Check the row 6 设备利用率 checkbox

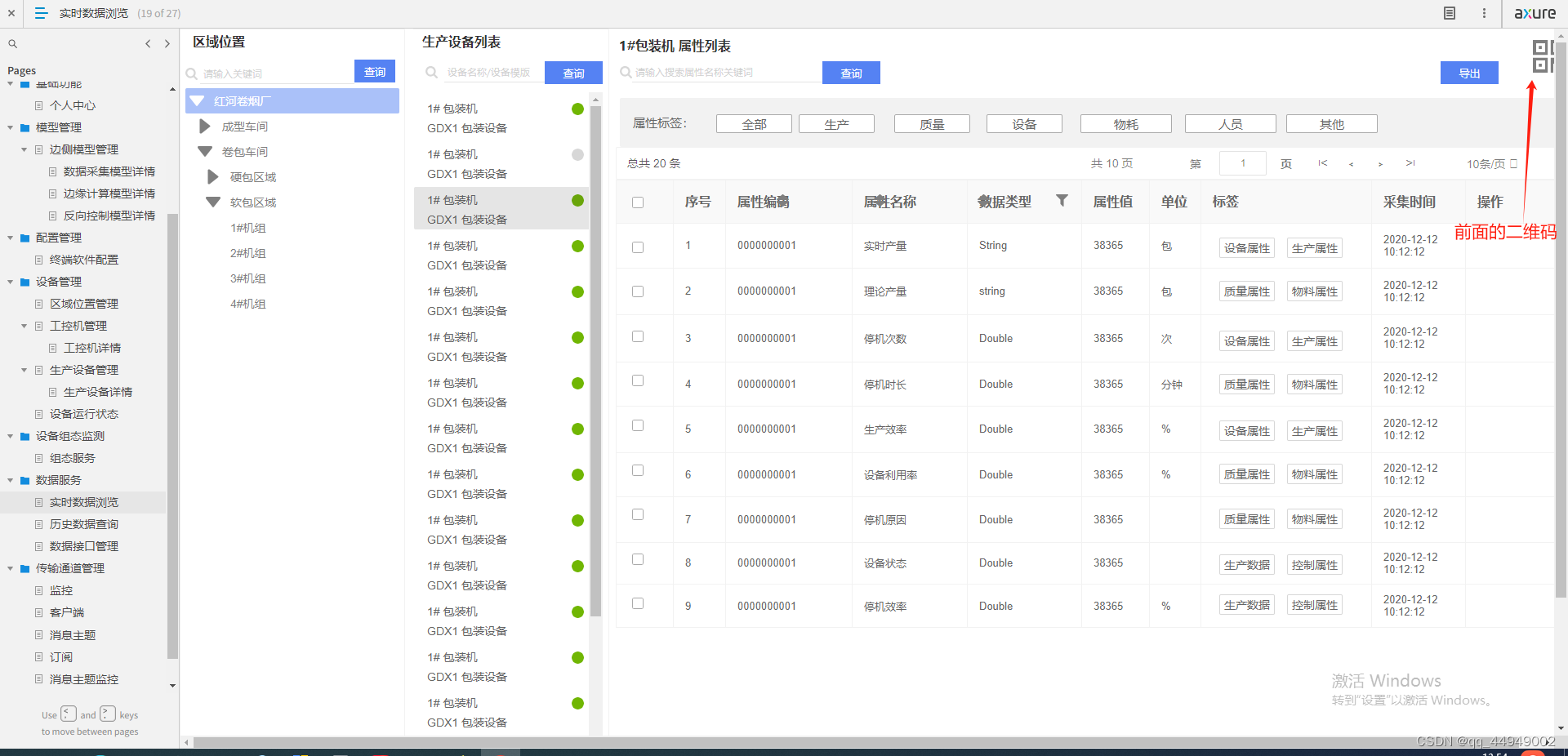click(x=638, y=470)
